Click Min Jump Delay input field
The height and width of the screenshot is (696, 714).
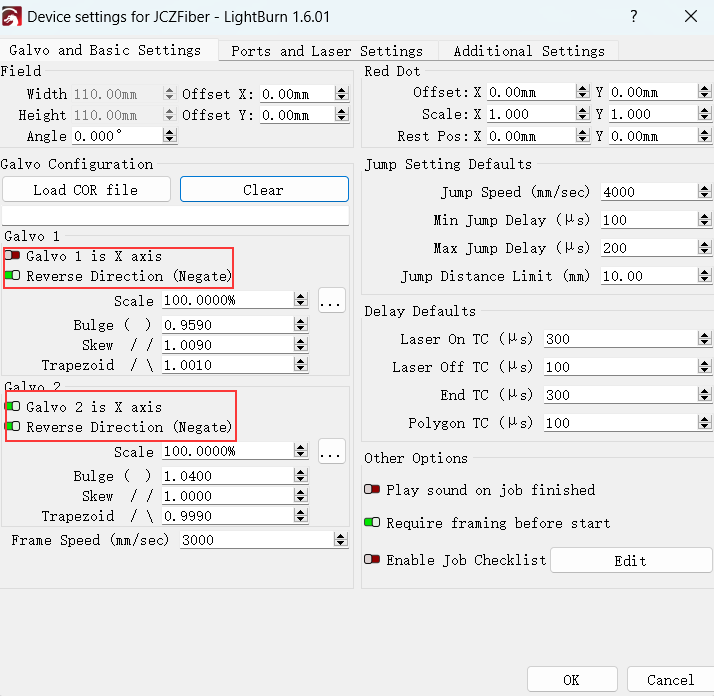coord(649,220)
